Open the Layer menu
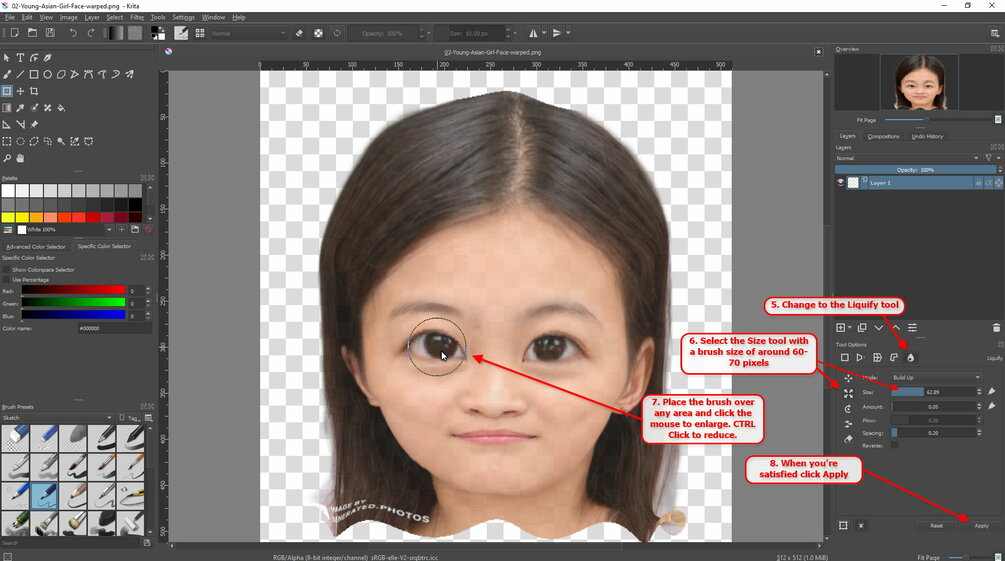Viewport: 1005px width, 561px height. coord(92,17)
